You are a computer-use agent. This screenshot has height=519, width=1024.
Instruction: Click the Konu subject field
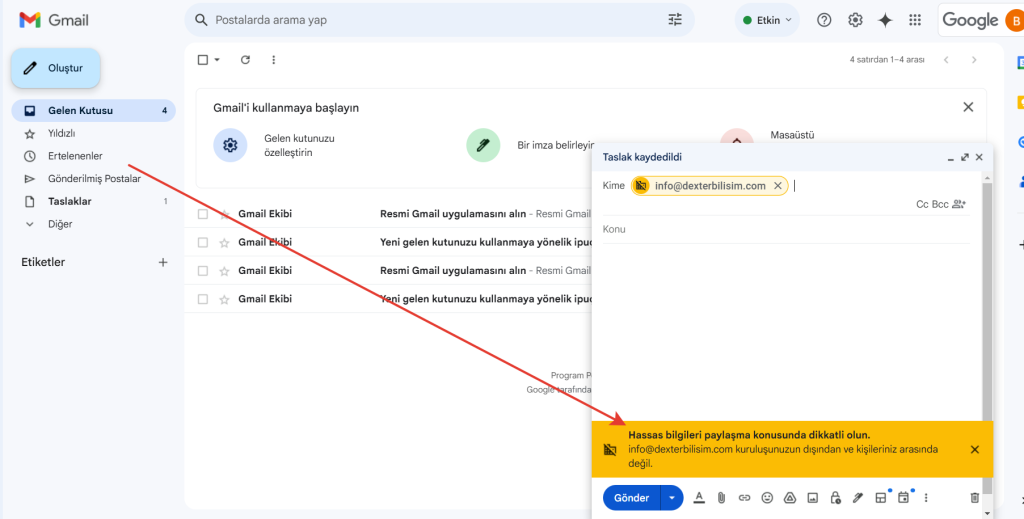point(786,230)
